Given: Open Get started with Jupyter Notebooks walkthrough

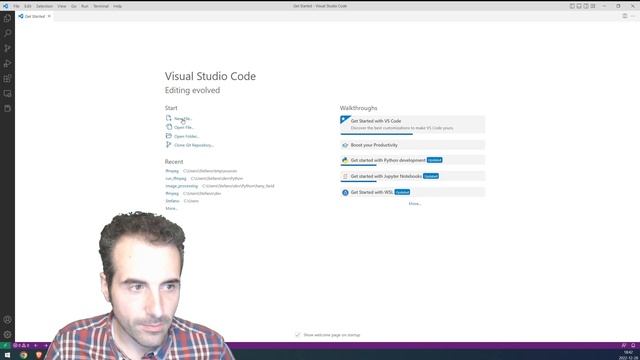Looking at the screenshot, I should click(413, 176).
